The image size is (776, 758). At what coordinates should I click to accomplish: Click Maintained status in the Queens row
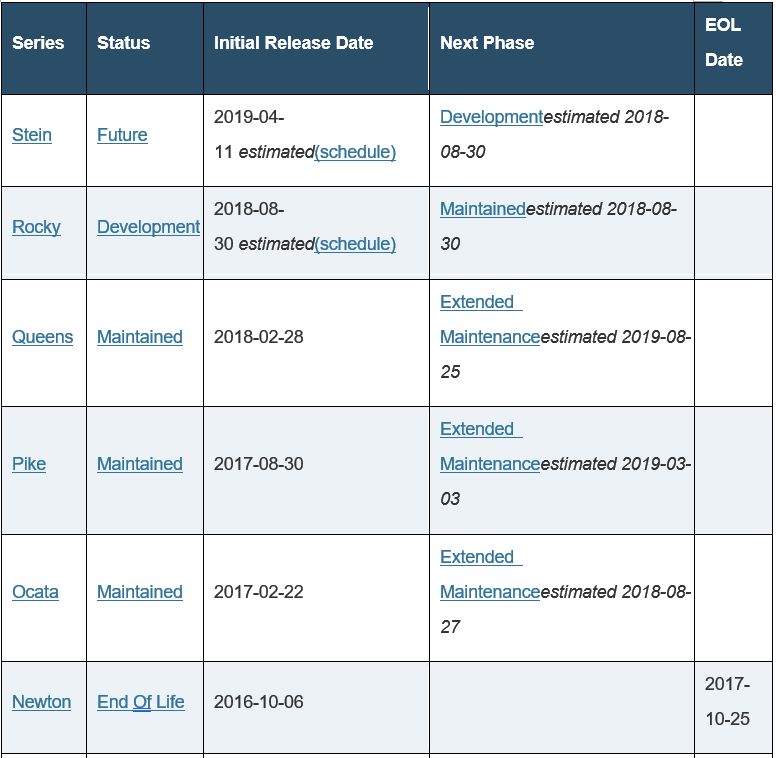[140, 337]
